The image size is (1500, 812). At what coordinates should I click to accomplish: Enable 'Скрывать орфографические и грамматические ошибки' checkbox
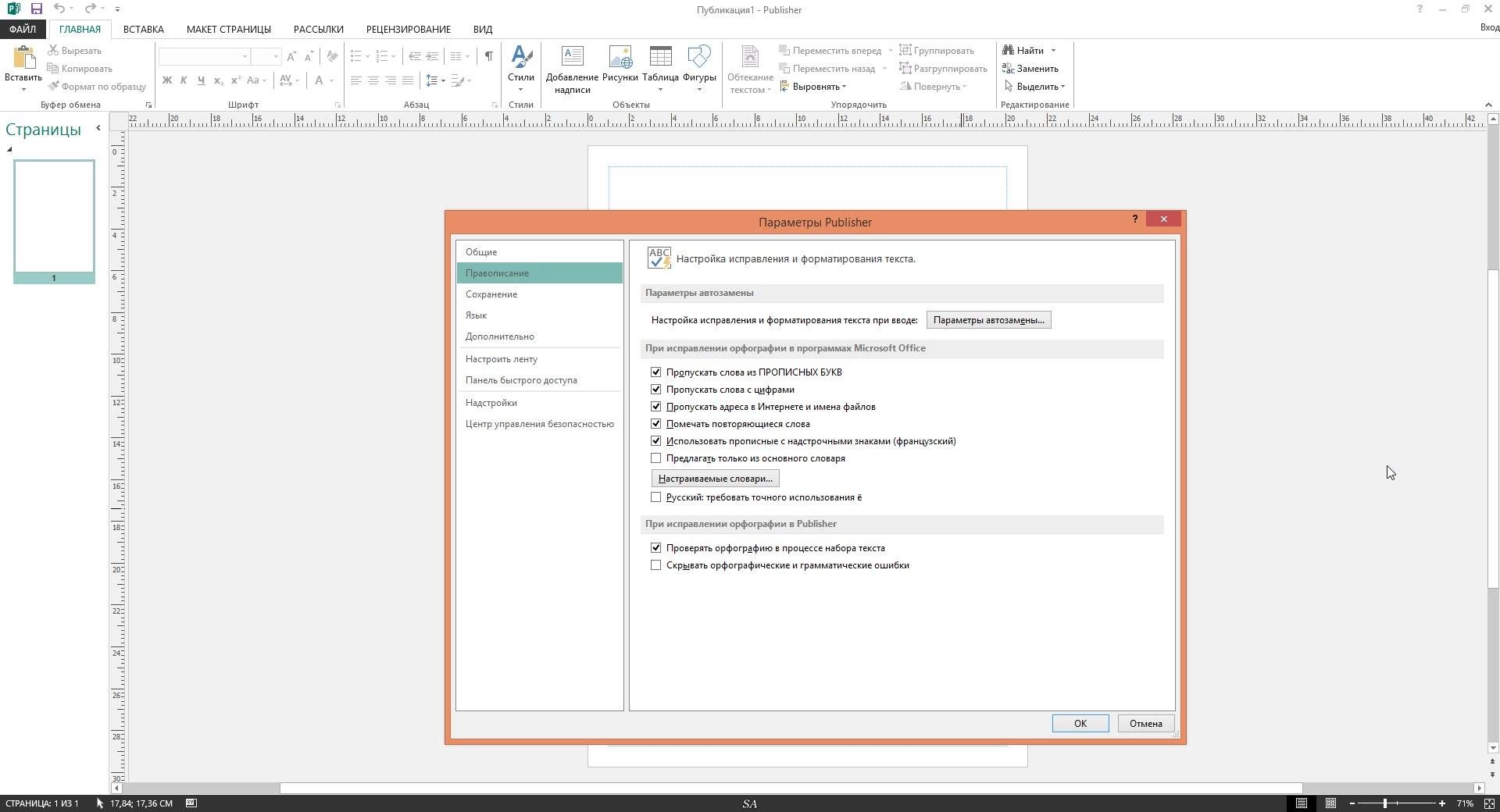[x=656, y=565]
